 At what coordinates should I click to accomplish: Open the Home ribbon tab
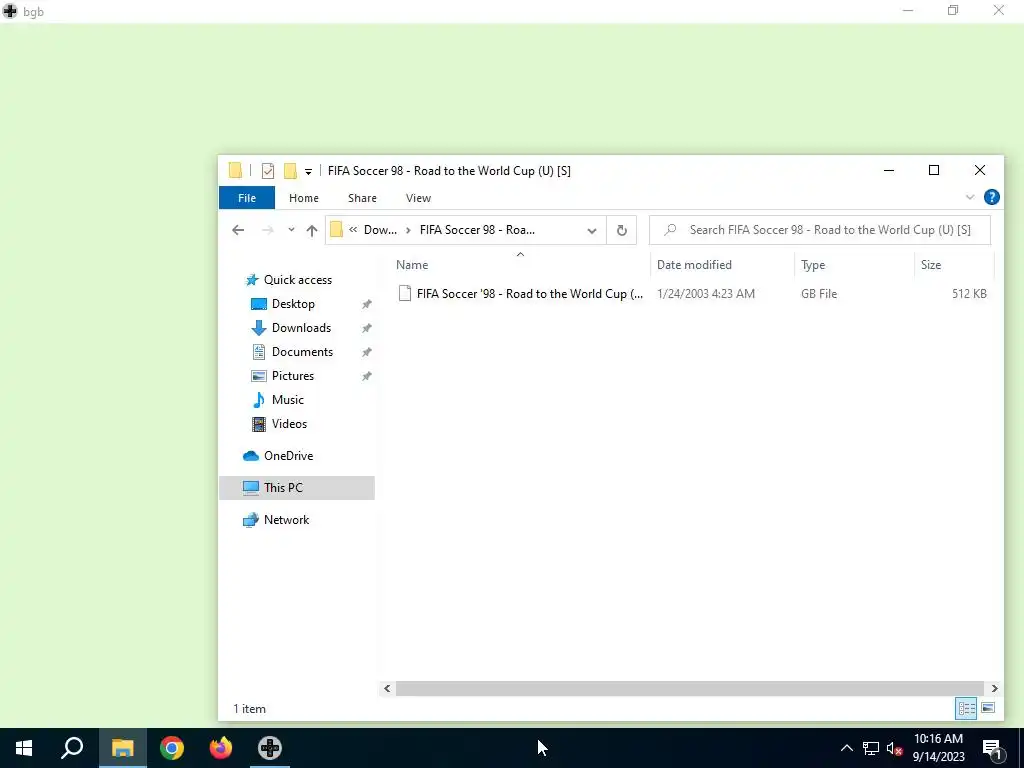click(x=304, y=198)
